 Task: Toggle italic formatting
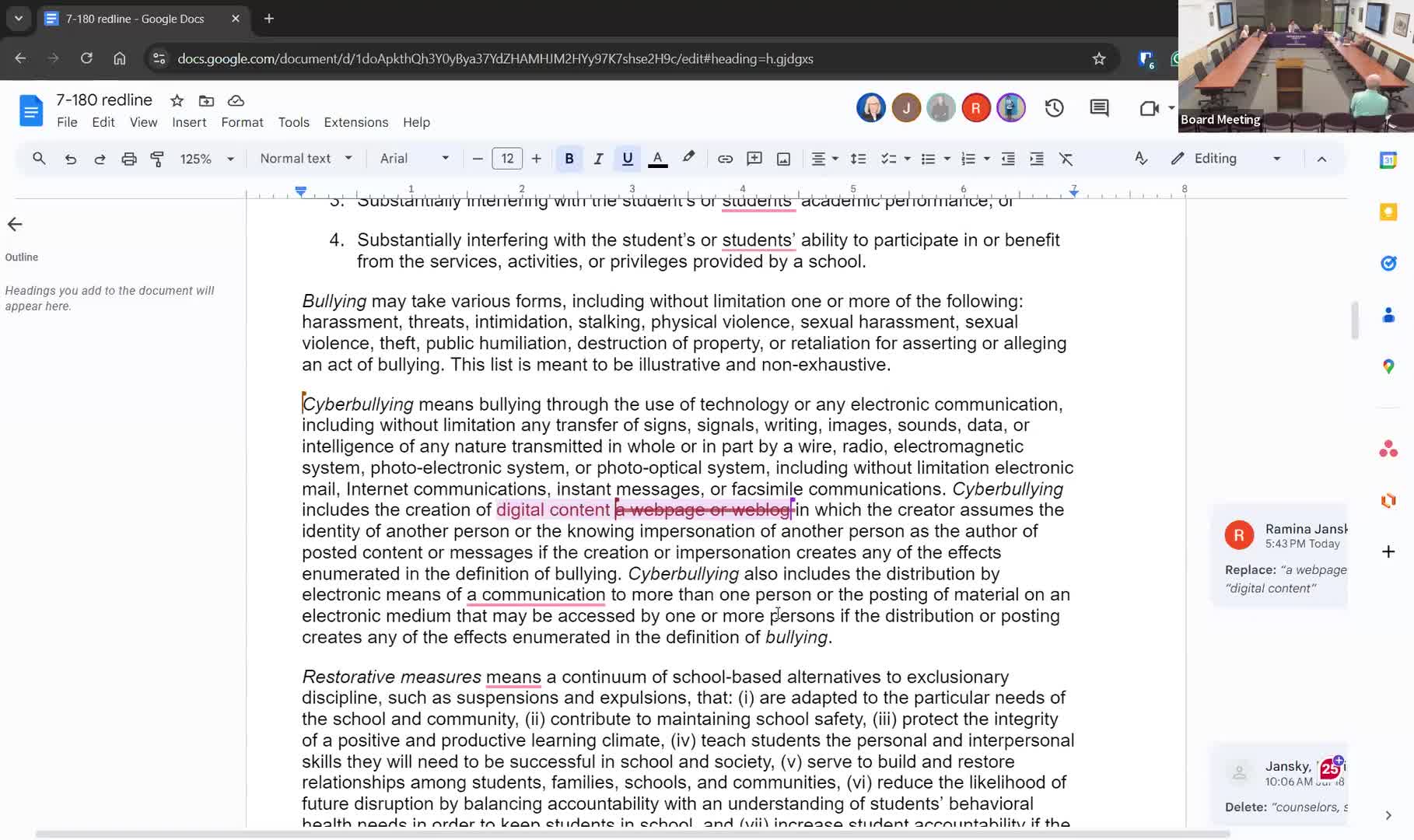[x=598, y=159]
